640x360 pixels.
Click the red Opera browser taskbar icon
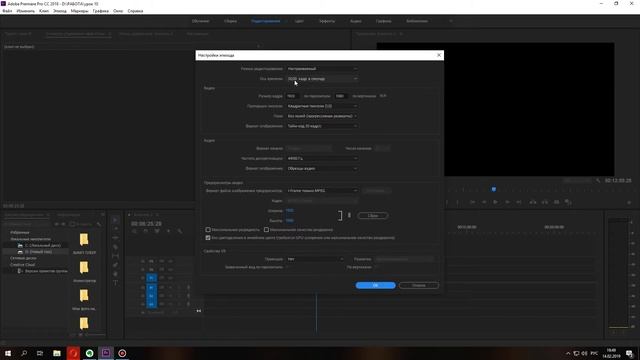click(73, 353)
